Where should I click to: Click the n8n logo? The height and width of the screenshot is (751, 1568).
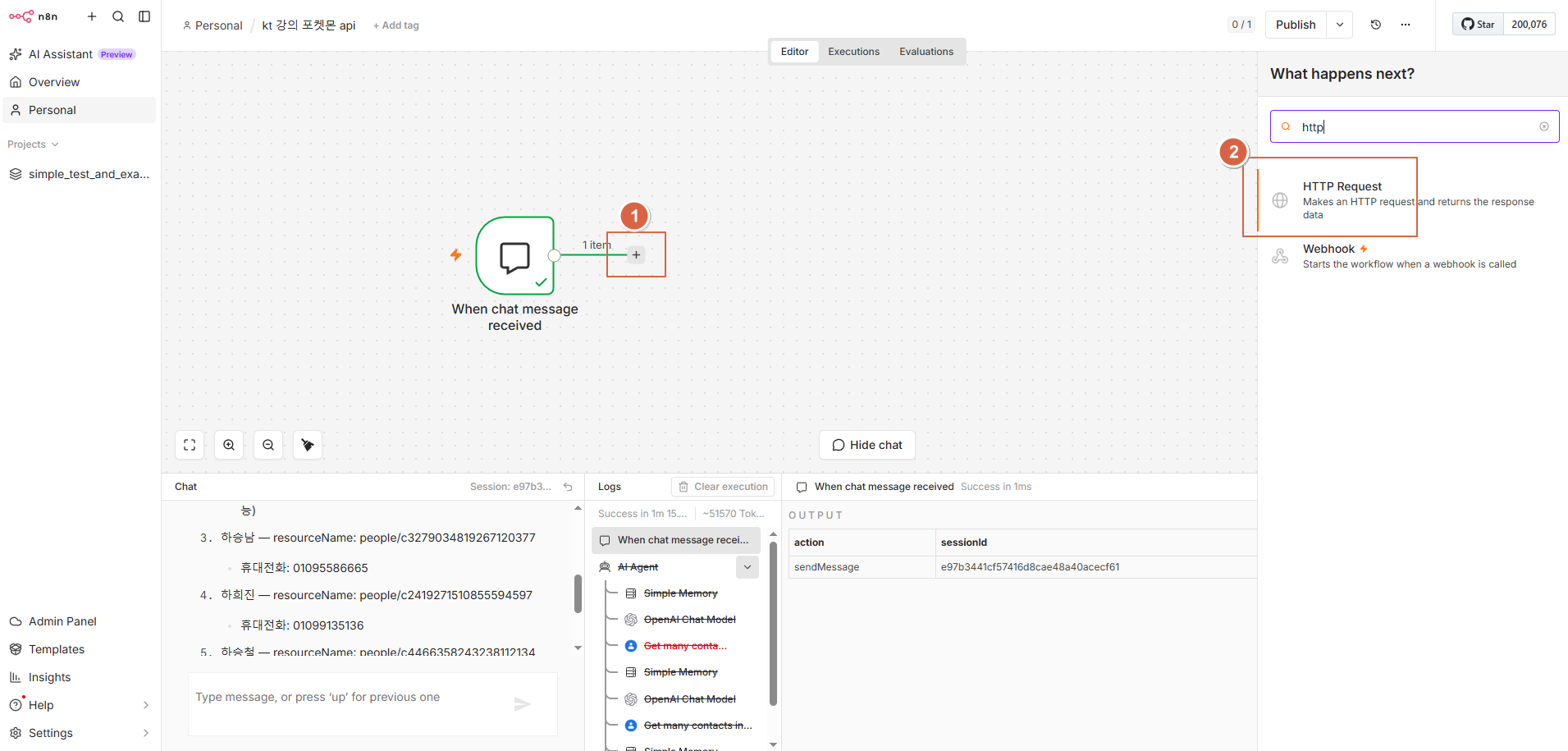34,16
